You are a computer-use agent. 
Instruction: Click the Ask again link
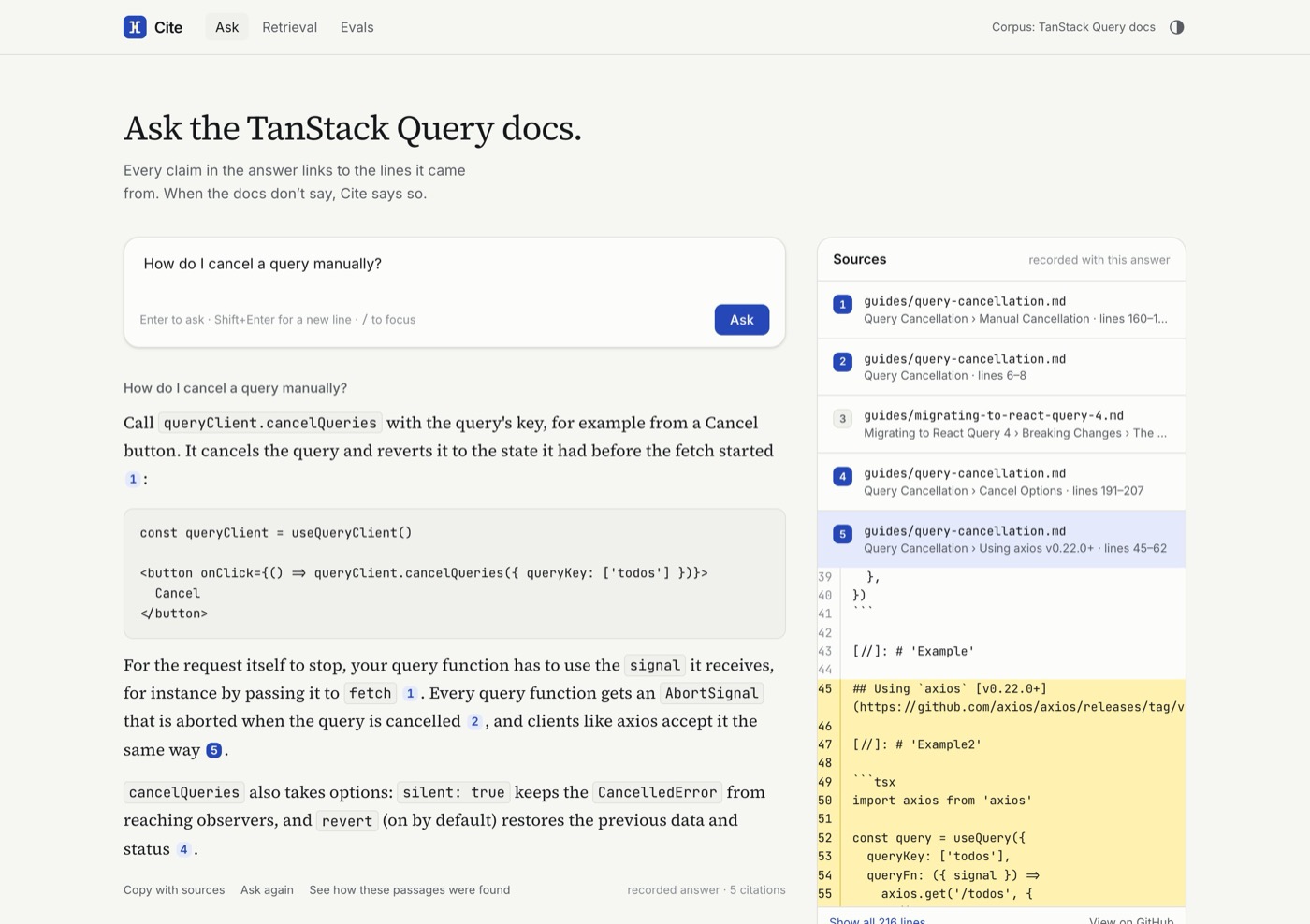[x=267, y=890]
